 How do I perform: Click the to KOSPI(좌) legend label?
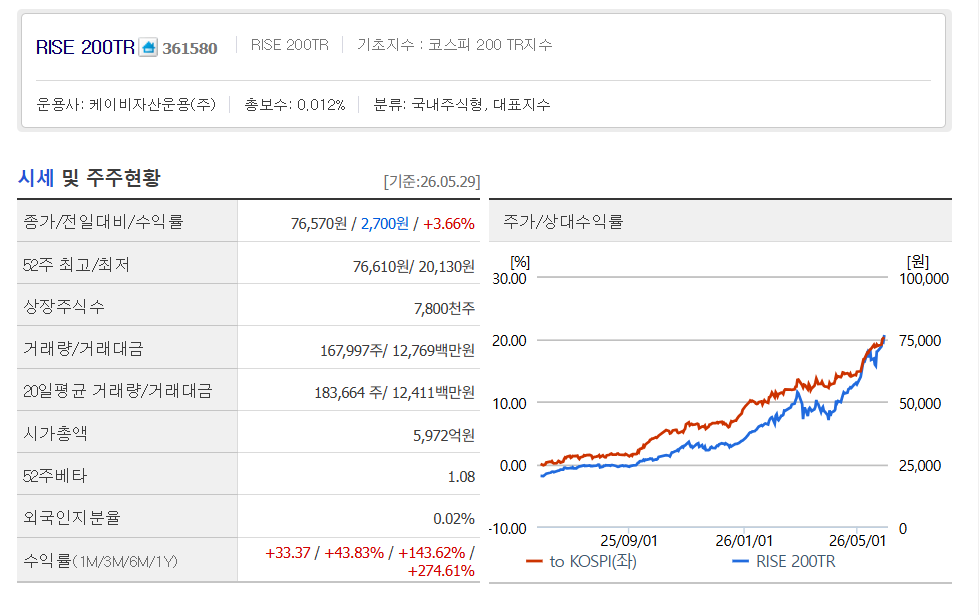[x=593, y=561]
